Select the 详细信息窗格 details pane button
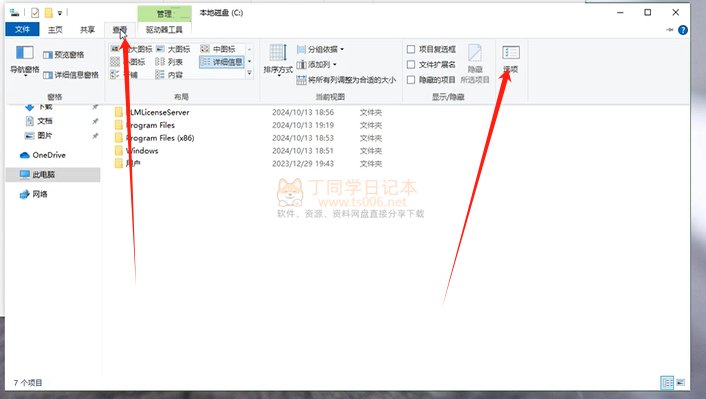706x399 pixels. [x=71, y=75]
